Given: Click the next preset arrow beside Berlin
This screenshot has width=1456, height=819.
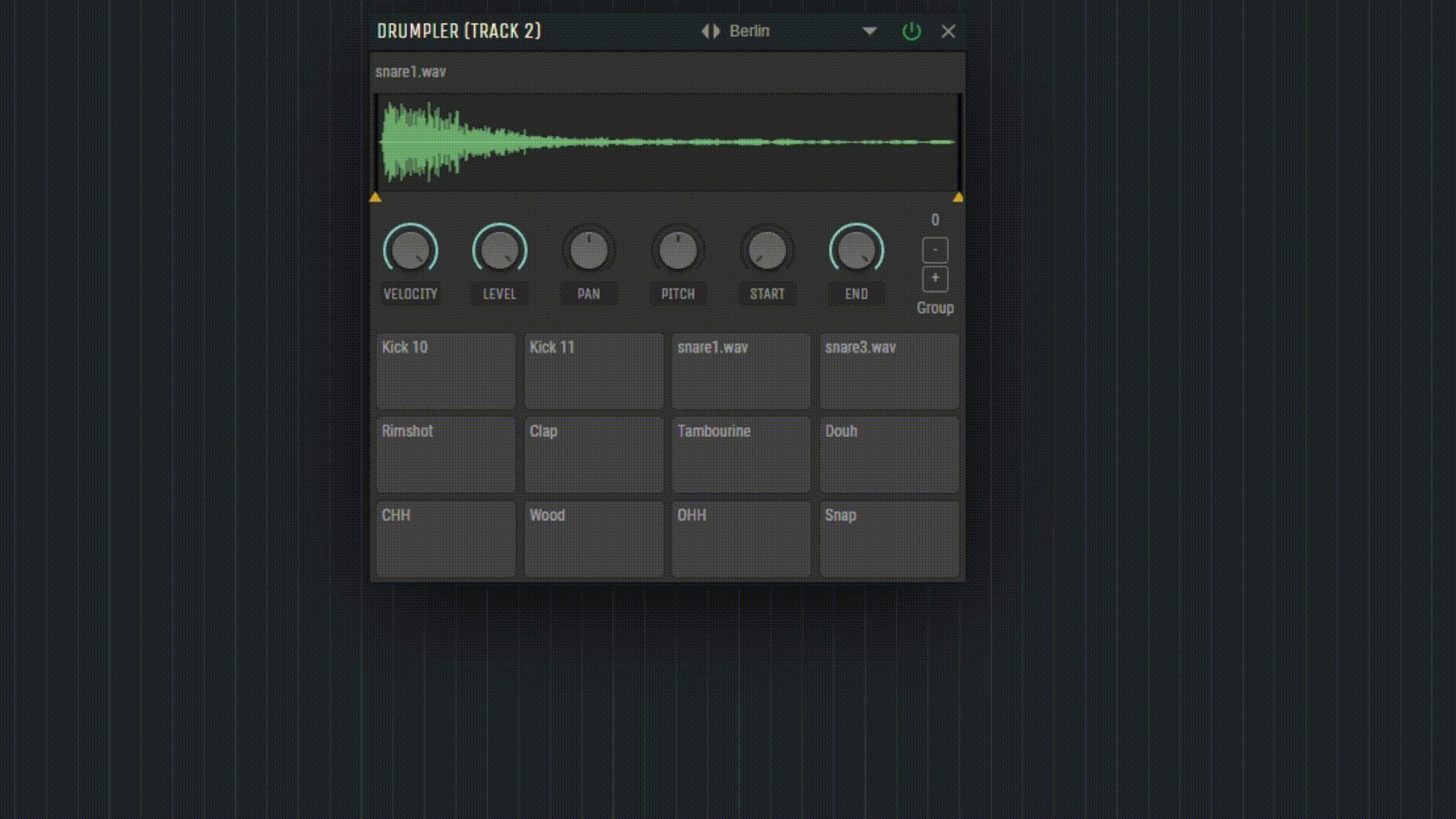Looking at the screenshot, I should 716,31.
